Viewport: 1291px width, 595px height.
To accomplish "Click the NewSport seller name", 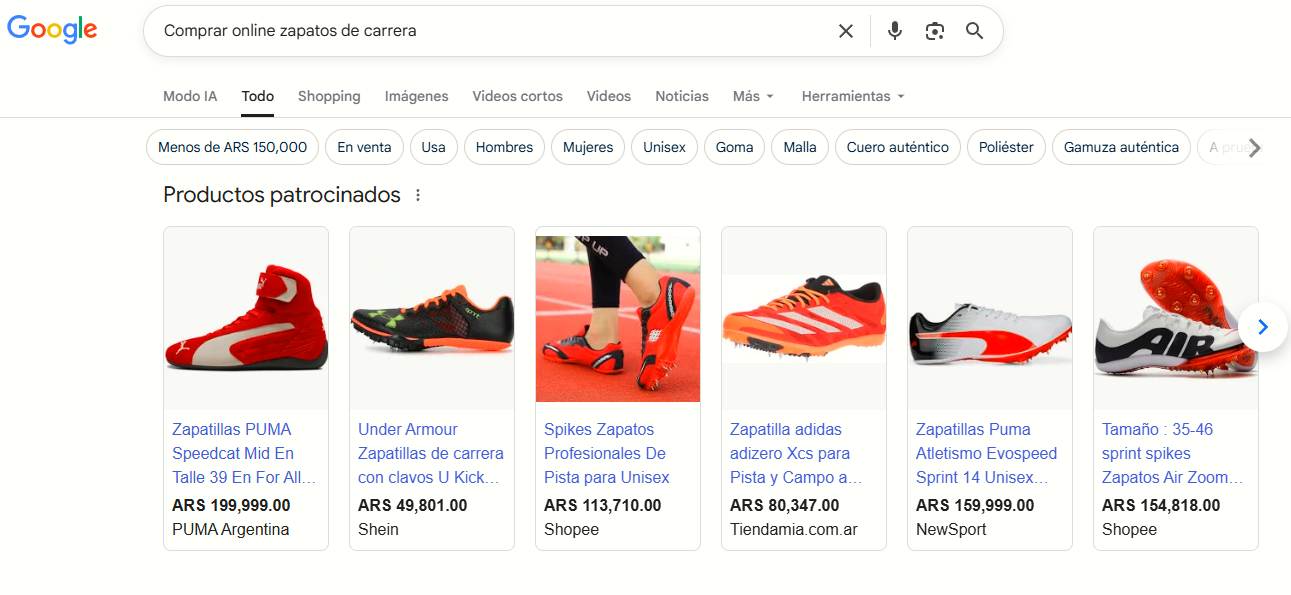I will (951, 529).
